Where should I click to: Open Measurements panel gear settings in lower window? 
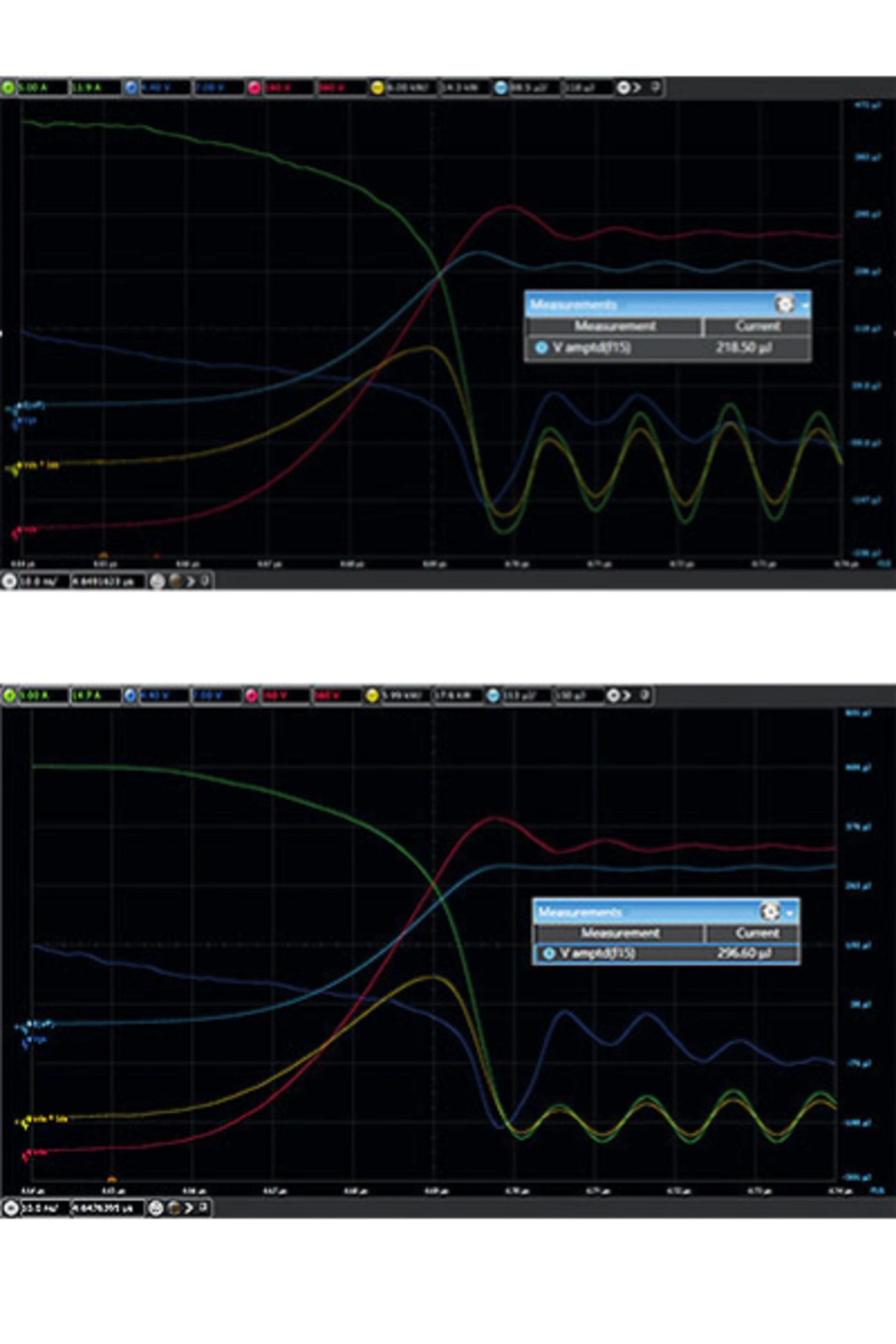tap(770, 911)
